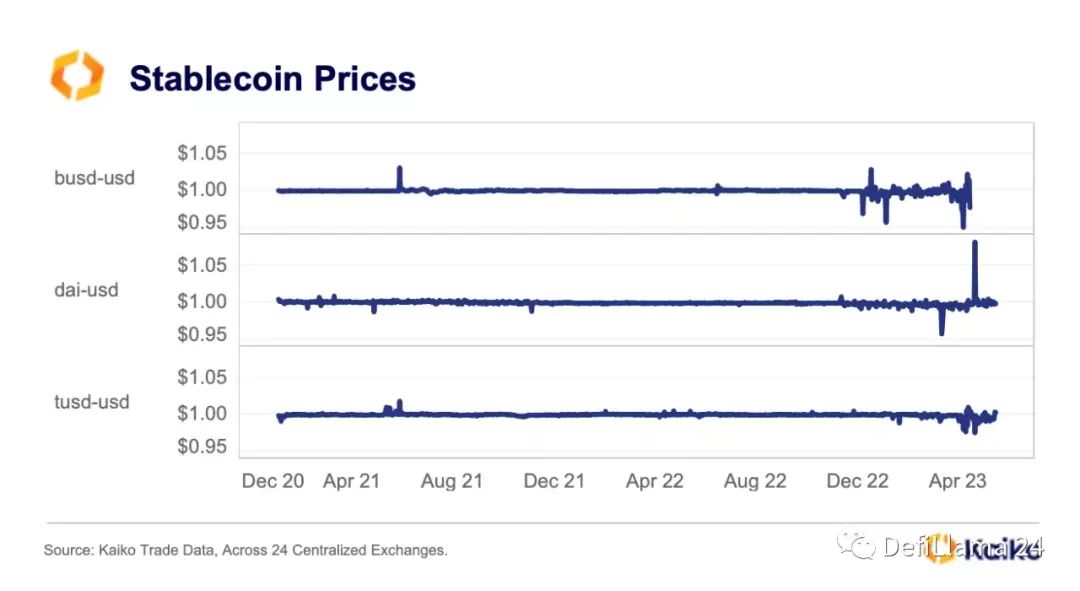Click the dai-usd price spike peak
Image resolution: width=1080 pixels, height=591 pixels.
pos(975,243)
